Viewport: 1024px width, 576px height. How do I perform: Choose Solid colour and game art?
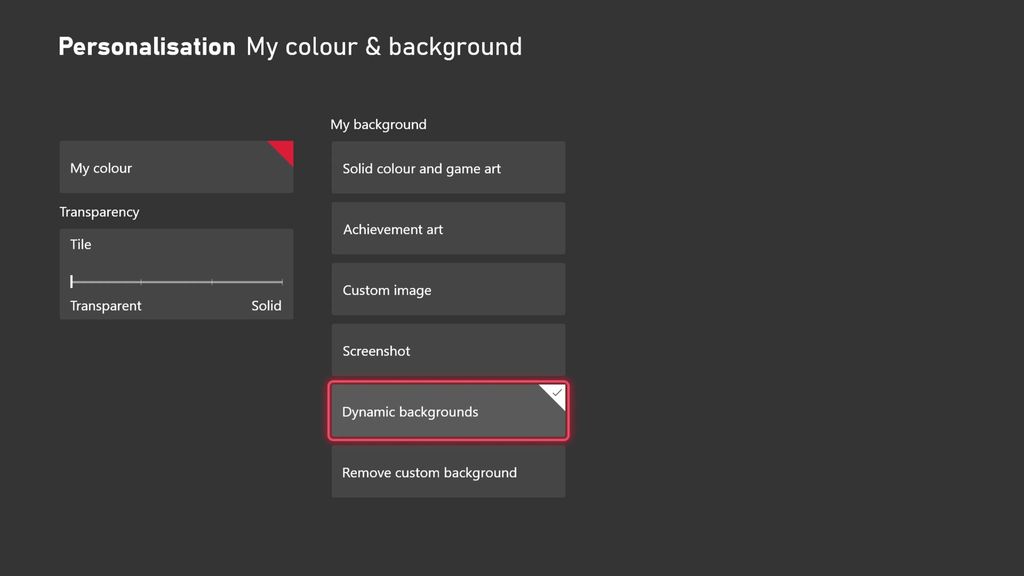pyautogui.click(x=447, y=167)
